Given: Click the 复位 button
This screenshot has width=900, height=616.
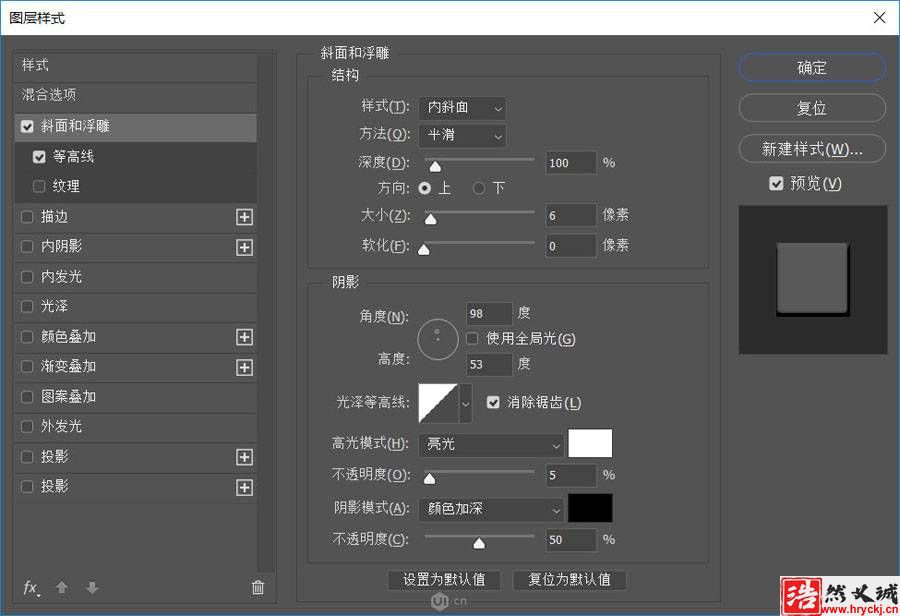Looking at the screenshot, I should (812, 108).
